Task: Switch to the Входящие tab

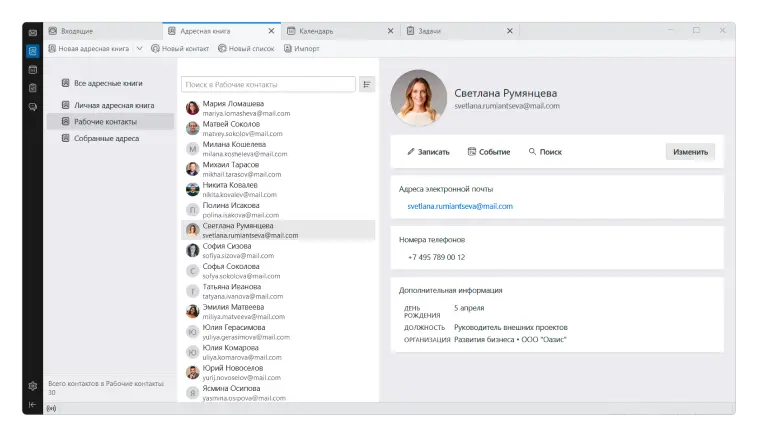Action: click(103, 31)
